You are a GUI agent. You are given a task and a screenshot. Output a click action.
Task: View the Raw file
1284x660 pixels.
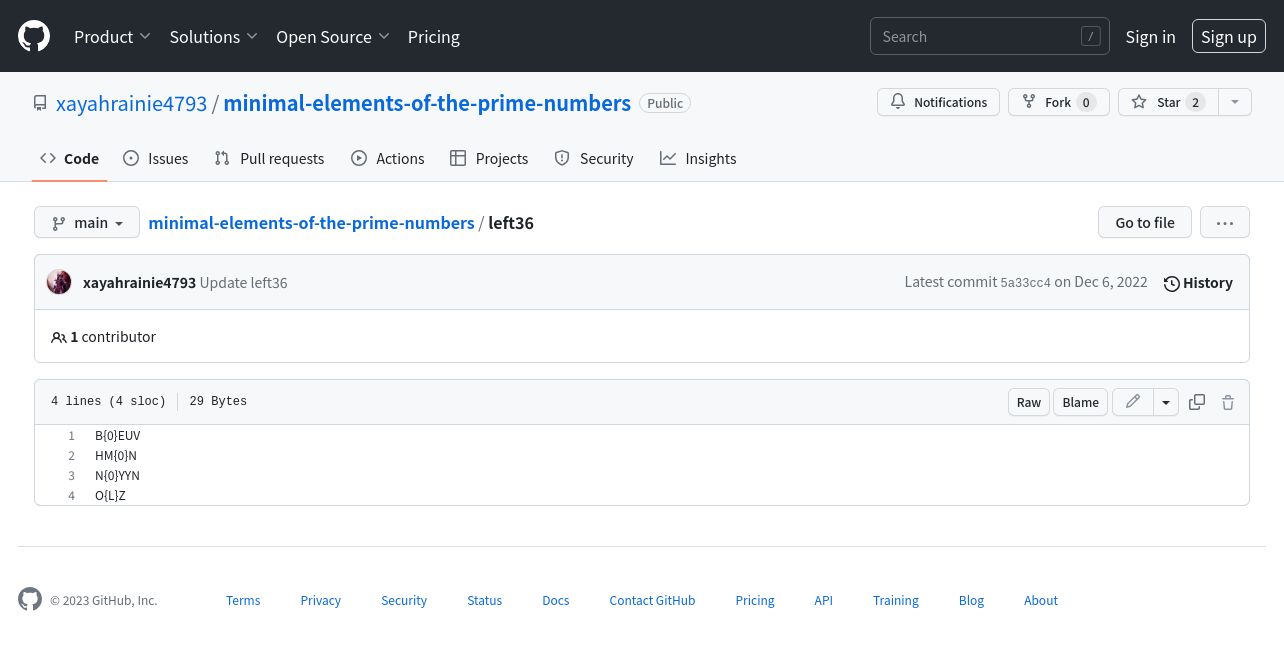click(1029, 402)
